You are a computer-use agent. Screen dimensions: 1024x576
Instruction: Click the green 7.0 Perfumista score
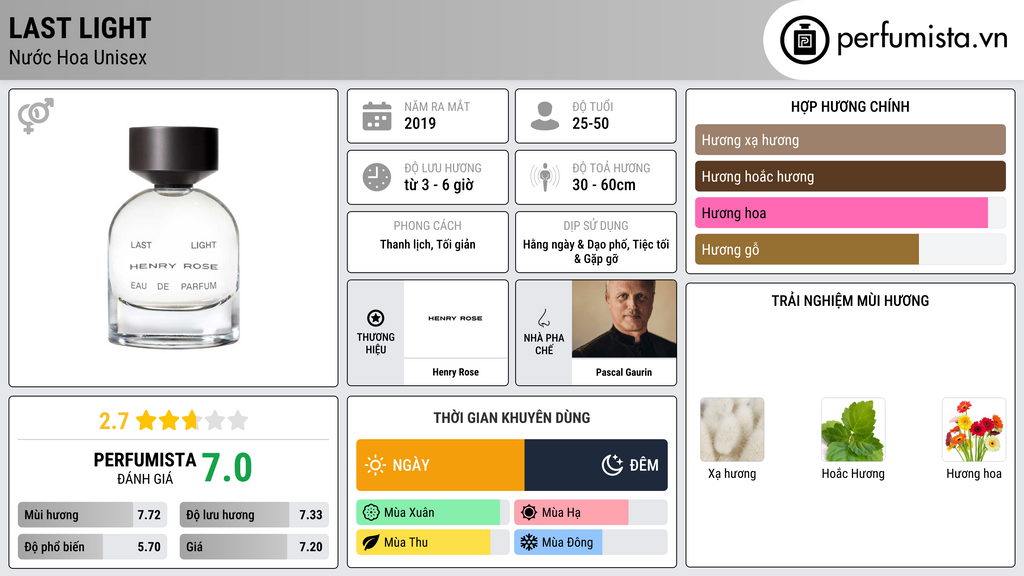tap(227, 468)
